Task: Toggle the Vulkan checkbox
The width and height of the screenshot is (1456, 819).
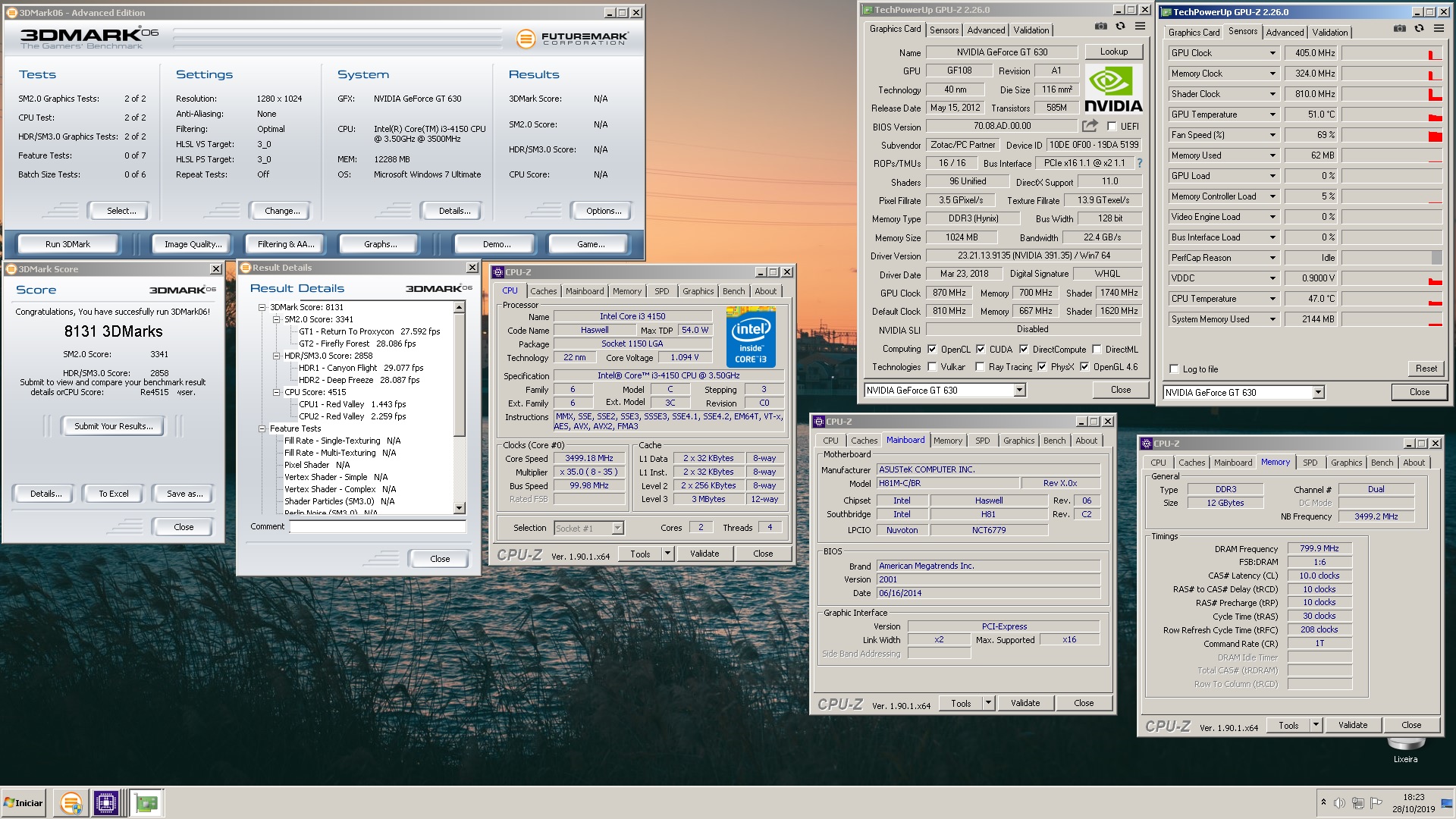Action: click(x=932, y=367)
